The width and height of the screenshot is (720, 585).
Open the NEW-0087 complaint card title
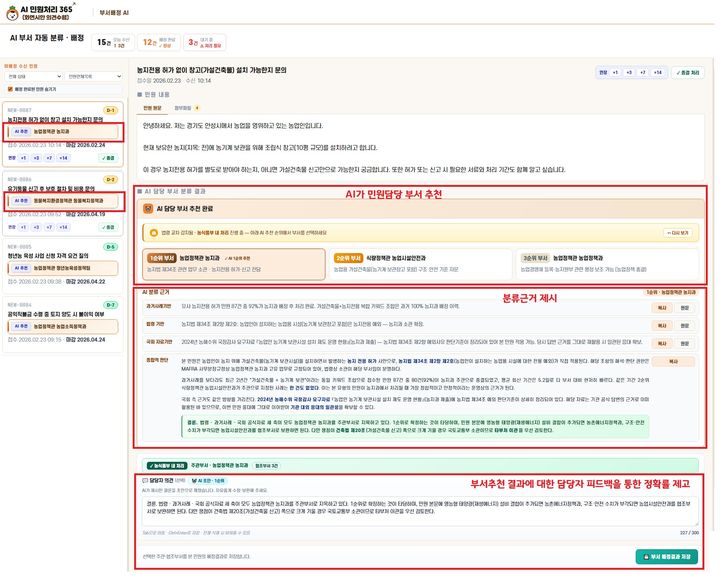point(55,119)
